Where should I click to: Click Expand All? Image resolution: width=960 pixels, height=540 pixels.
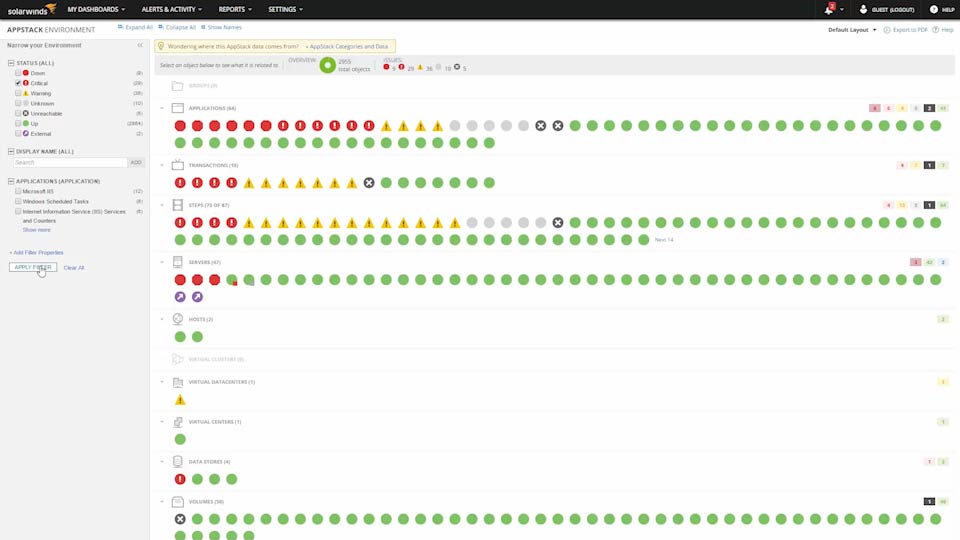point(135,27)
